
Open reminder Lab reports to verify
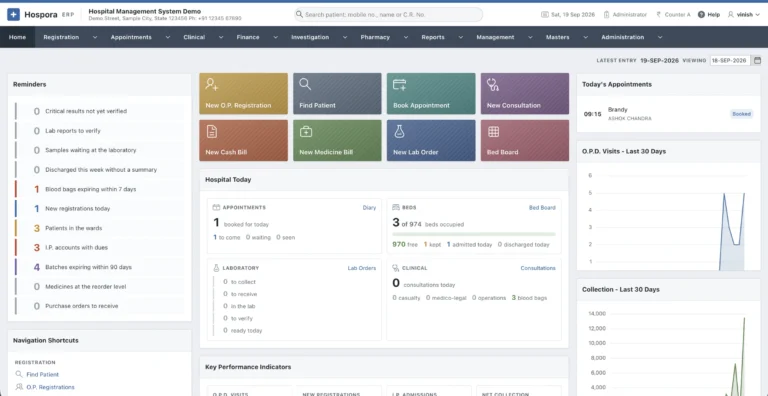pyautogui.click(x=100, y=131)
